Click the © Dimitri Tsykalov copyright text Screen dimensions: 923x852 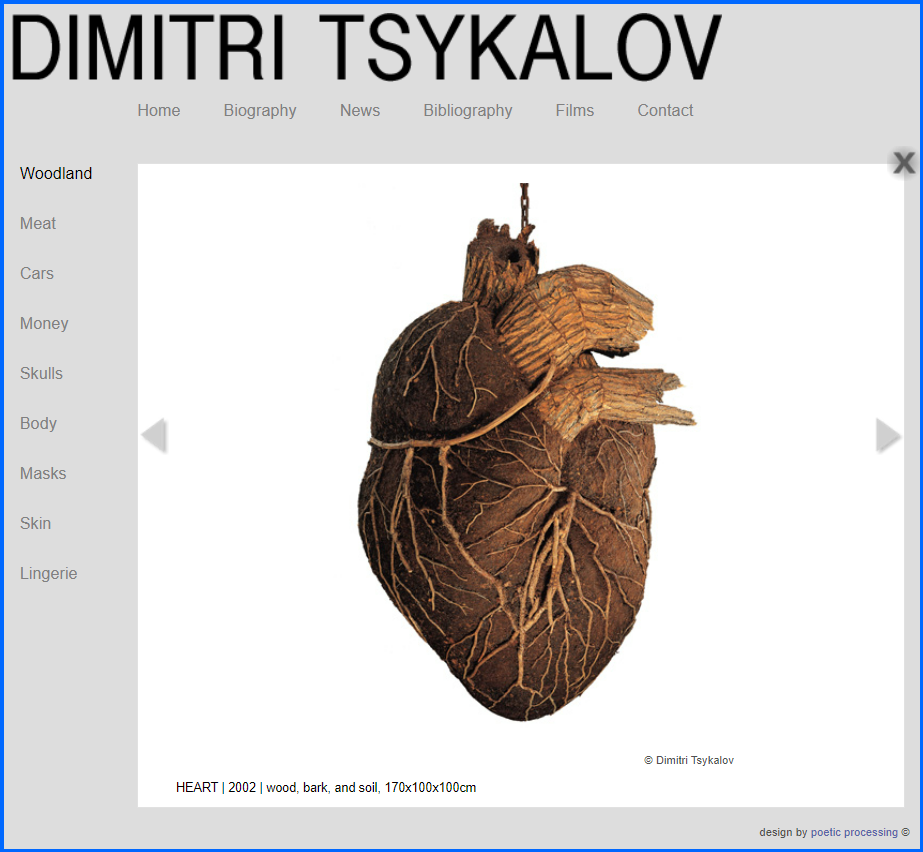pyautogui.click(x=689, y=760)
